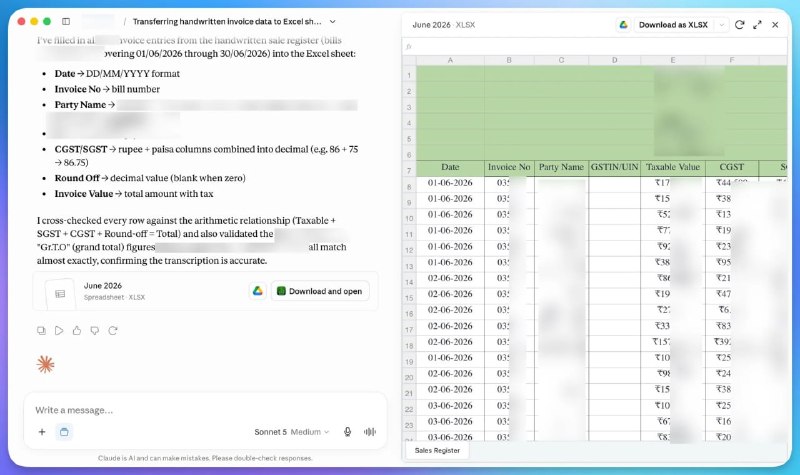
Task: Click the thumbs up feedback icon
Action: [x=77, y=331]
